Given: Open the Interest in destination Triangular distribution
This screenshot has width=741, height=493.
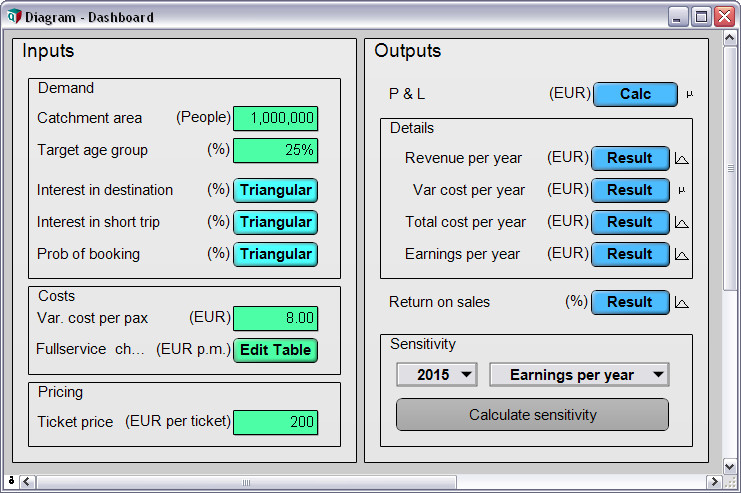Looking at the screenshot, I should point(275,190).
